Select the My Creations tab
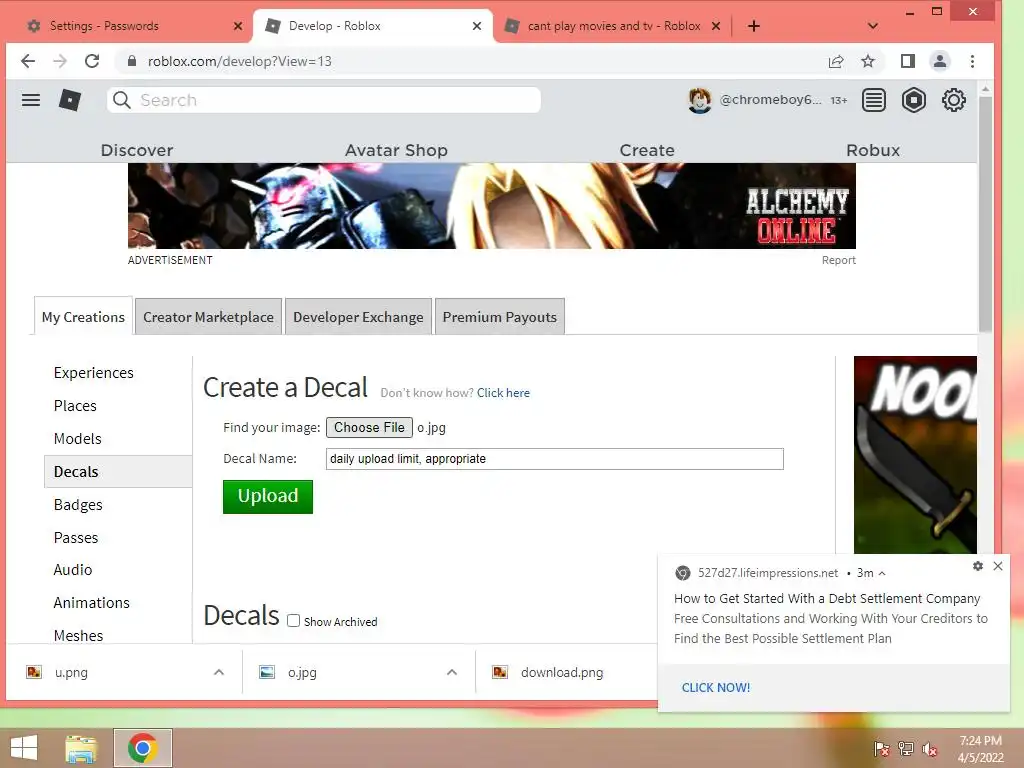This screenshot has width=1024, height=768. pyautogui.click(x=83, y=317)
